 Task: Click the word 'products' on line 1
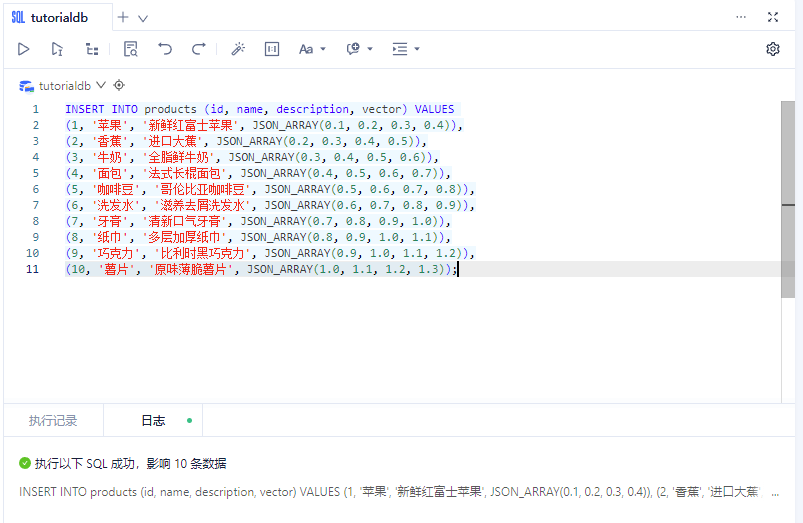[170, 109]
